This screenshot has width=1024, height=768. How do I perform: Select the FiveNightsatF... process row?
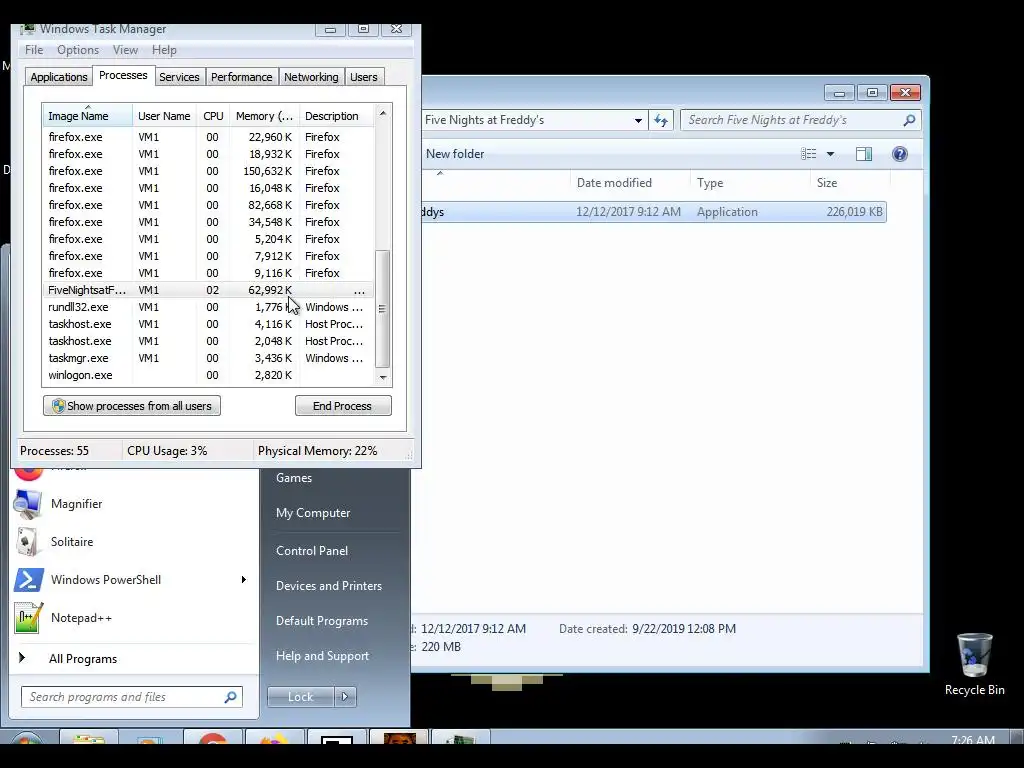point(209,290)
